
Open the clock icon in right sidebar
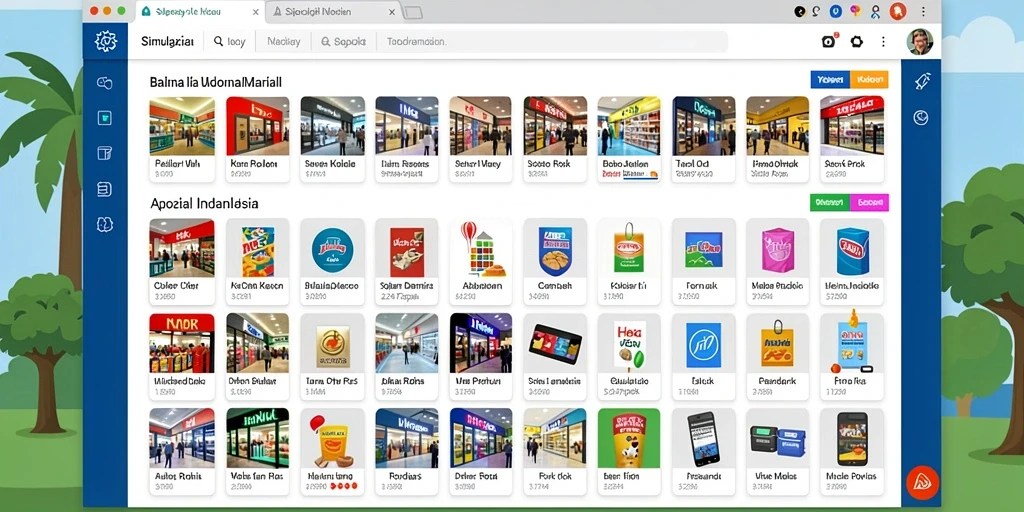921,117
